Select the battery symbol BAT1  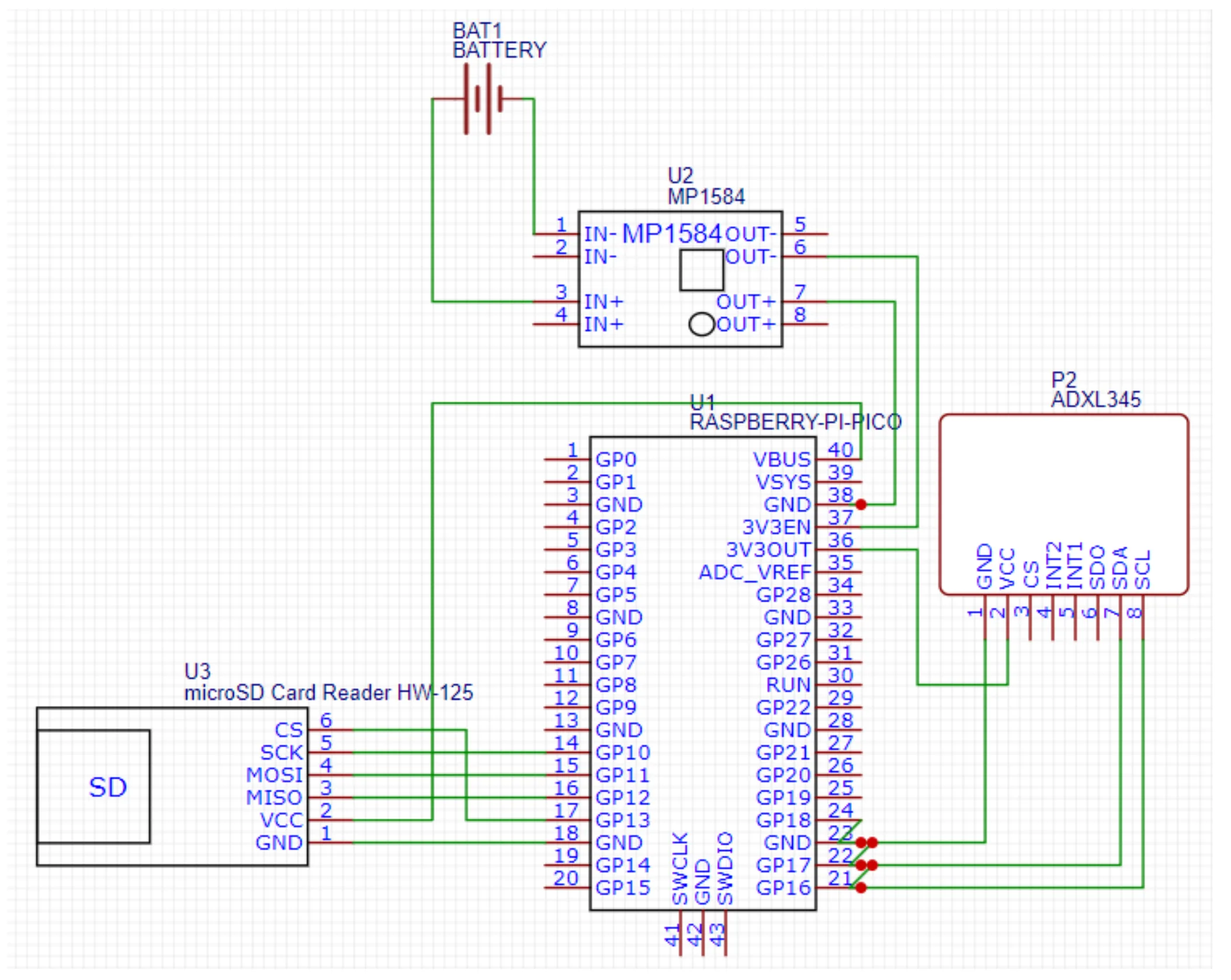point(483,99)
